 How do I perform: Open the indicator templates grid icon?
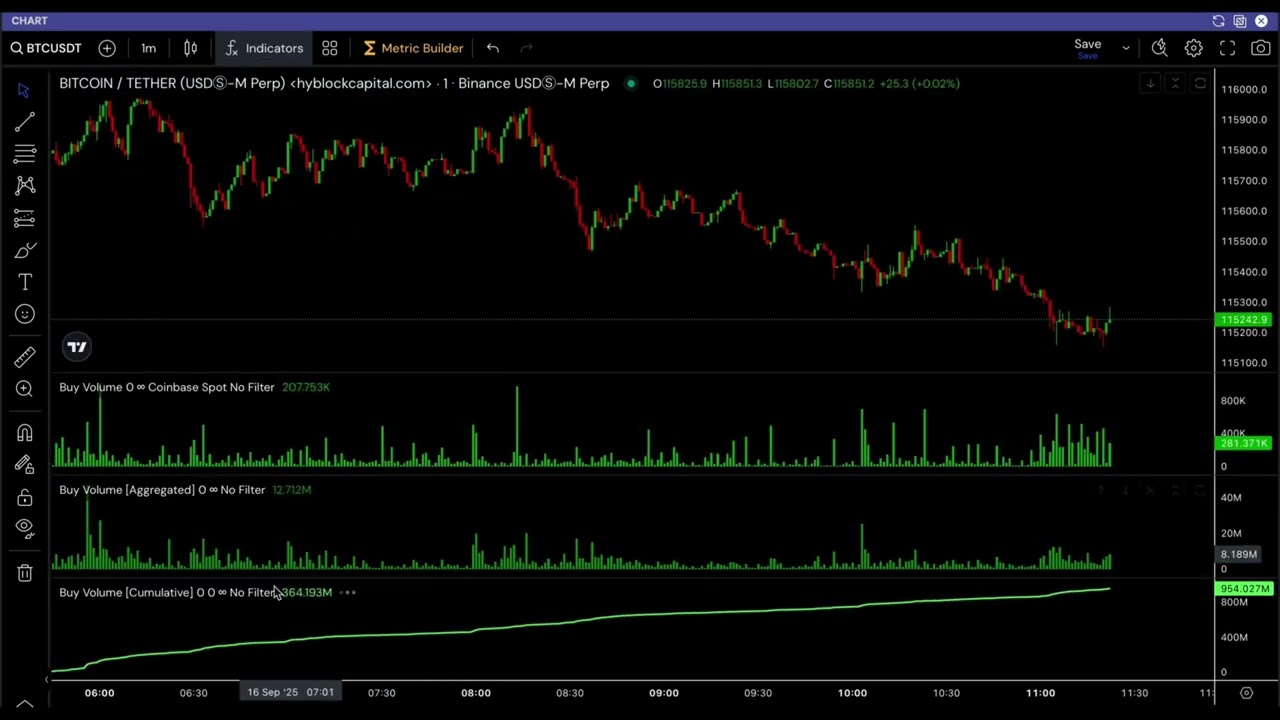click(330, 48)
